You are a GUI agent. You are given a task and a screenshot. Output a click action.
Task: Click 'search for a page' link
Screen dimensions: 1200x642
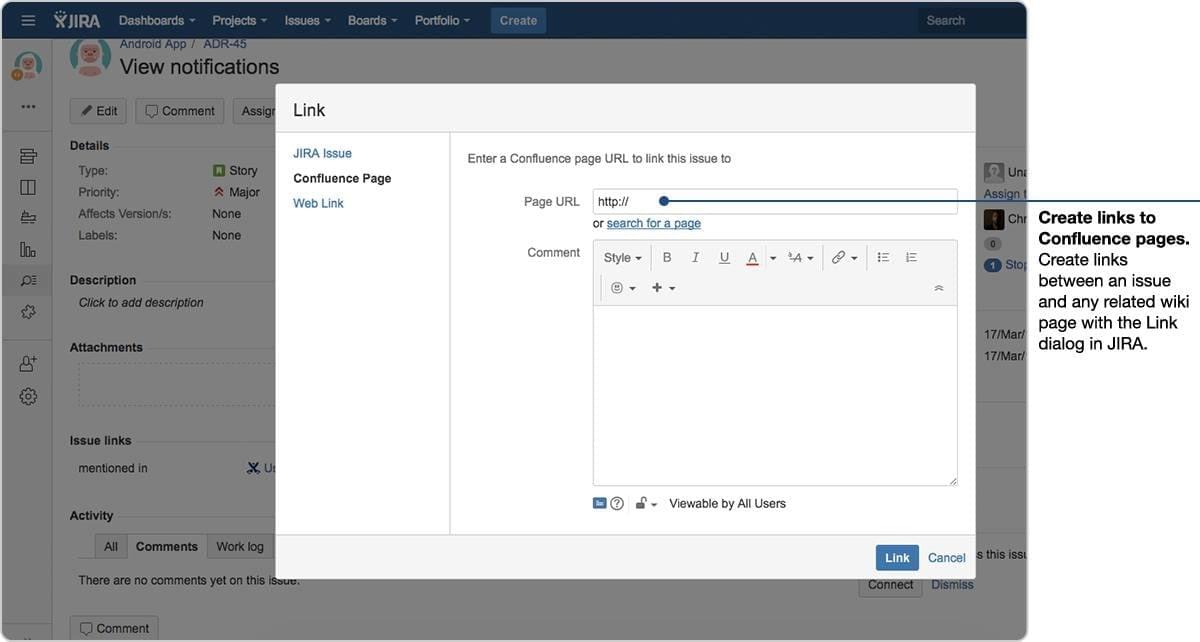(654, 223)
